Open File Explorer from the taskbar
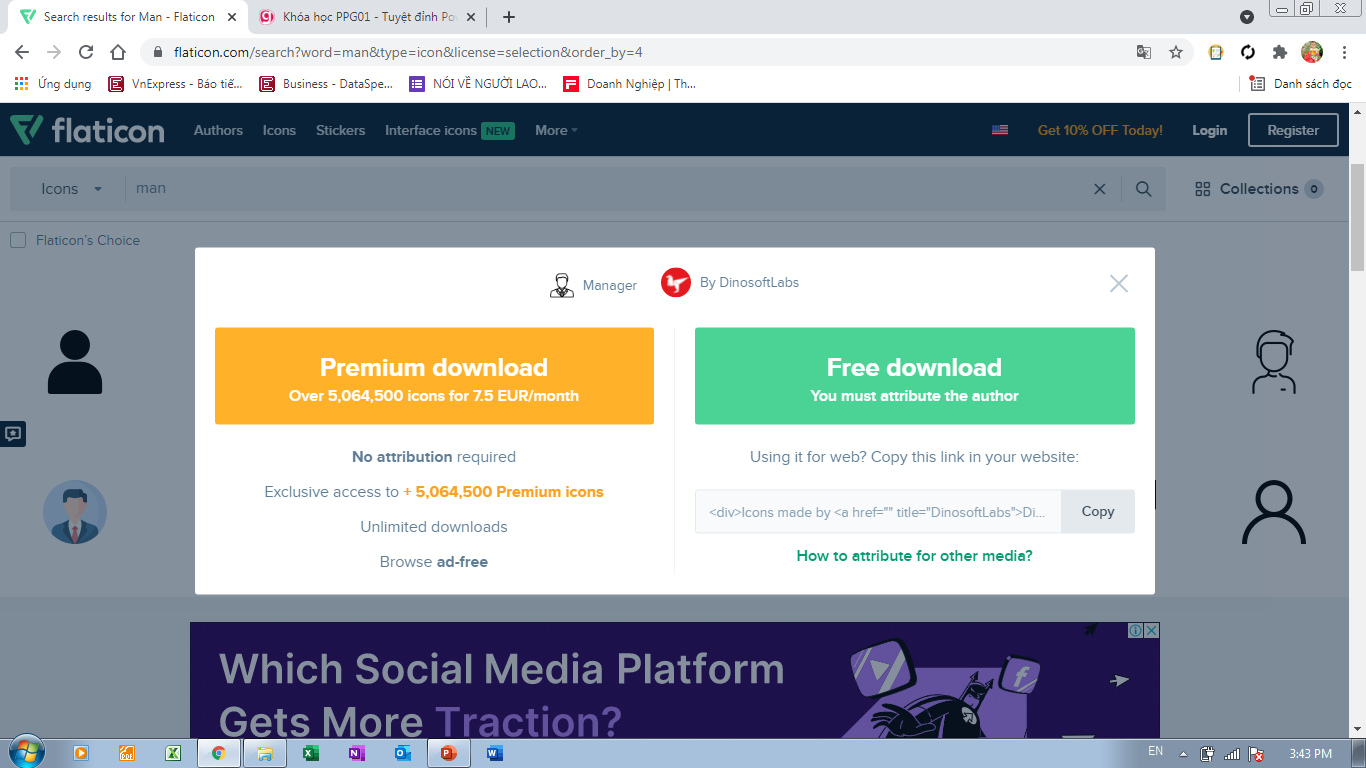The image size is (1366, 768). pos(265,753)
